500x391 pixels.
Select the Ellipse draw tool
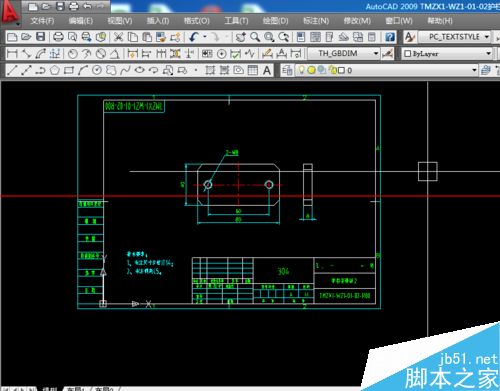(x=140, y=70)
